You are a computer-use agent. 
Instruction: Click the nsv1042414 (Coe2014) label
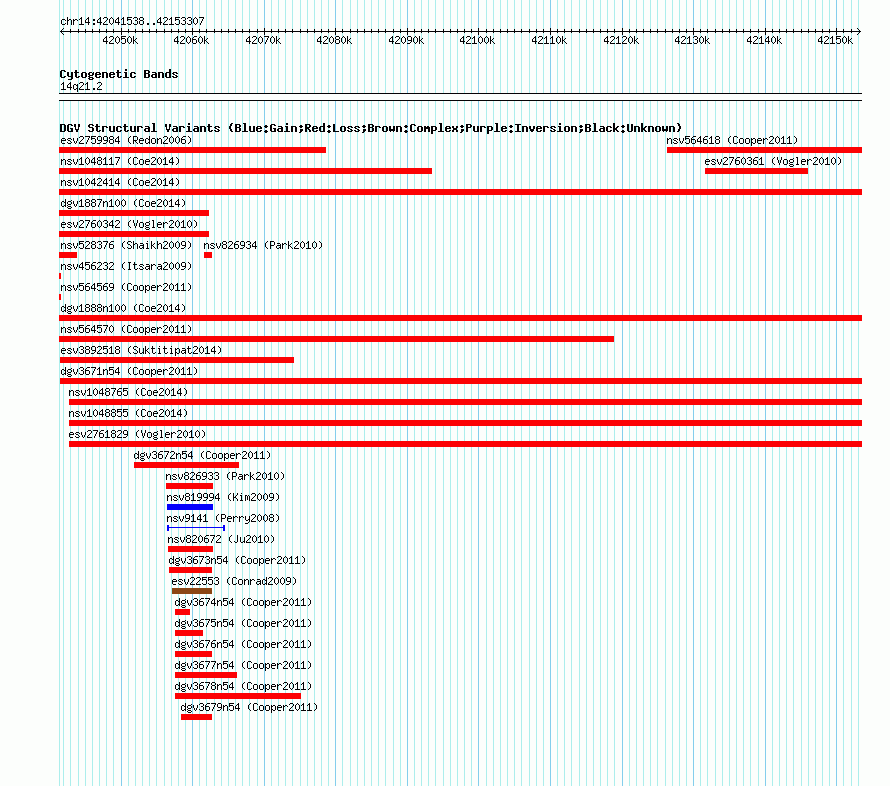pos(120,182)
